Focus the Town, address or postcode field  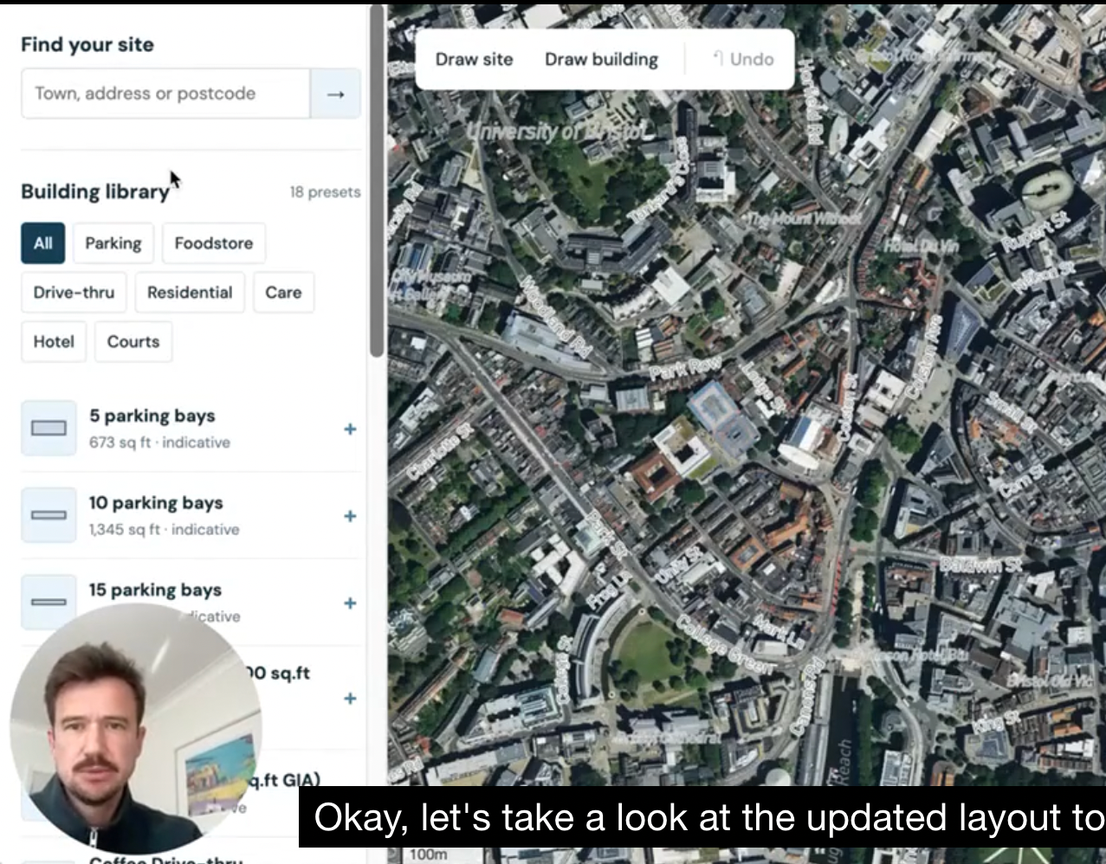(166, 94)
